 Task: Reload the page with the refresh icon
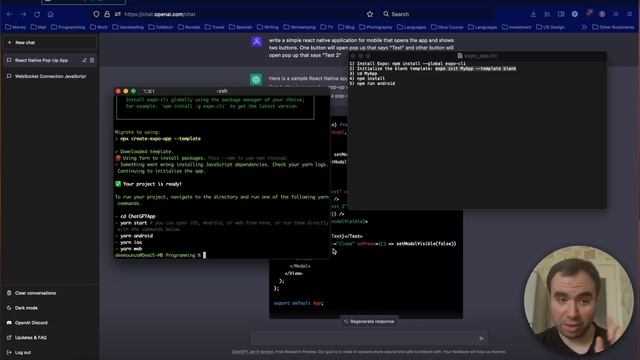pyautogui.click(x=37, y=14)
